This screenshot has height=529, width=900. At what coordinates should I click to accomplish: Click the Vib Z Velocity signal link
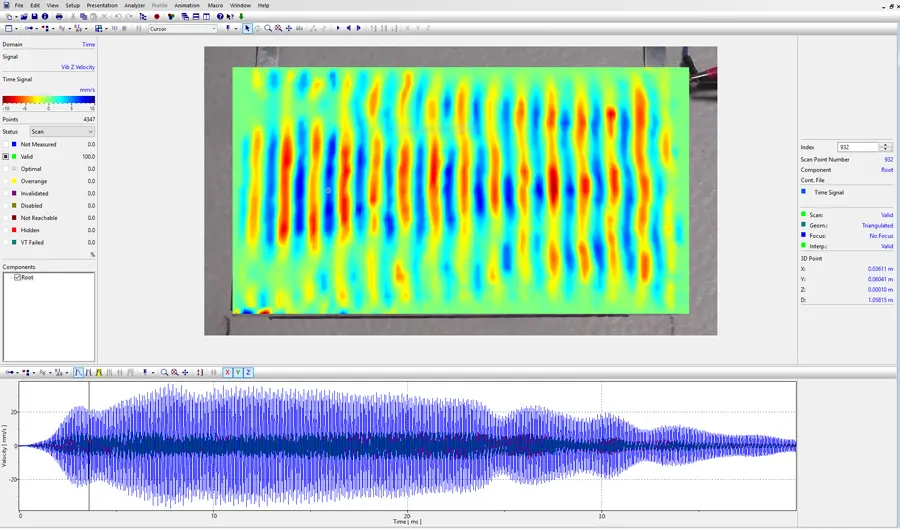[x=78, y=67]
